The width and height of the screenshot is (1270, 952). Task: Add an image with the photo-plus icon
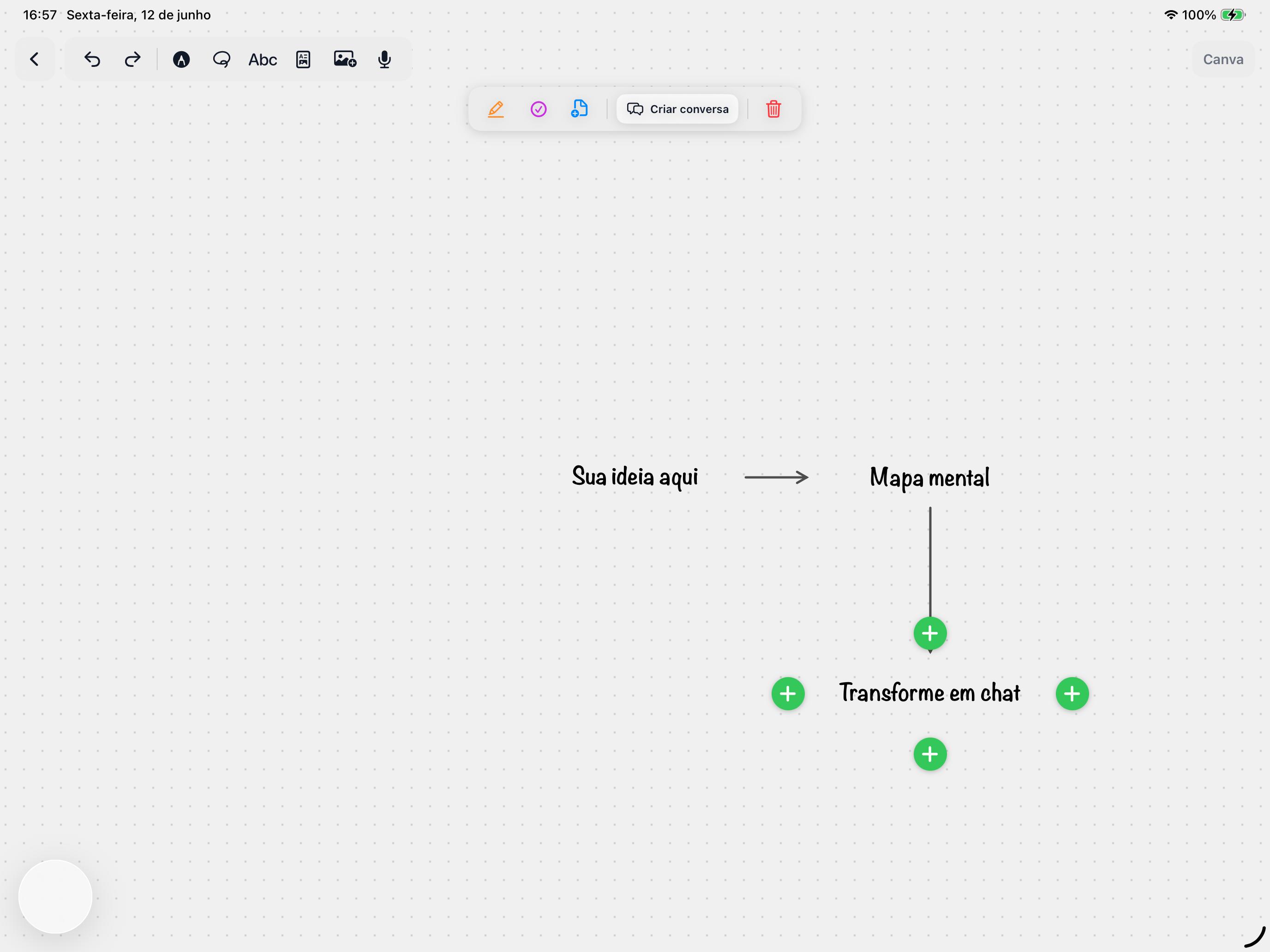click(345, 59)
